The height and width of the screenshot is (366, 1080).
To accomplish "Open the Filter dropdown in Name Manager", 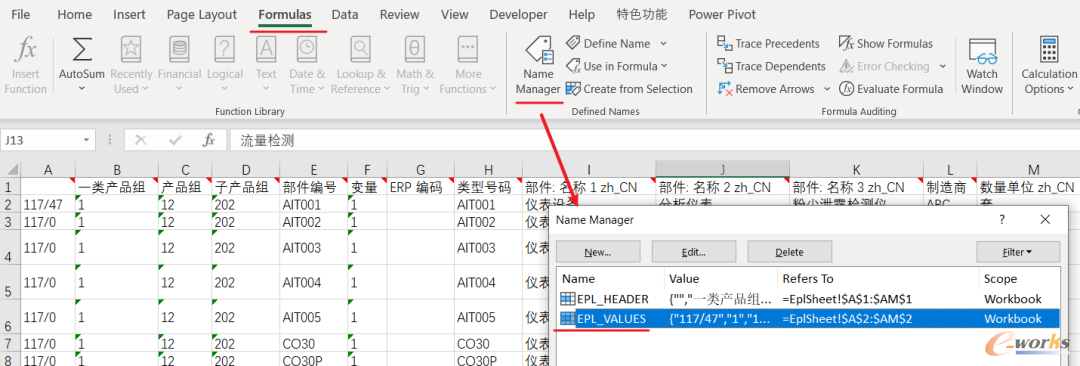I will pos(1017,252).
